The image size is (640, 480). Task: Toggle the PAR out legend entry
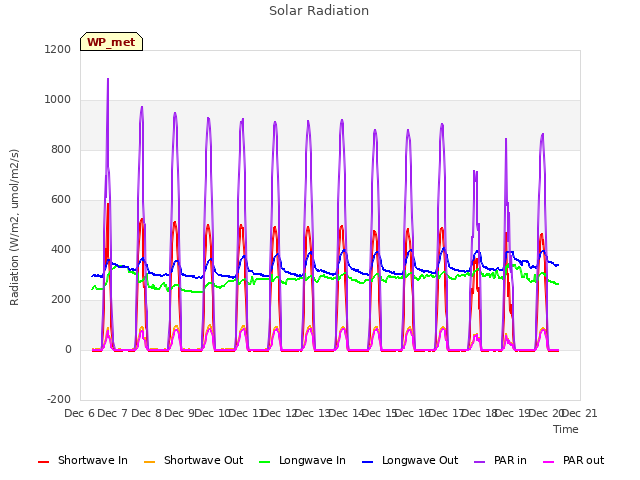point(573,460)
